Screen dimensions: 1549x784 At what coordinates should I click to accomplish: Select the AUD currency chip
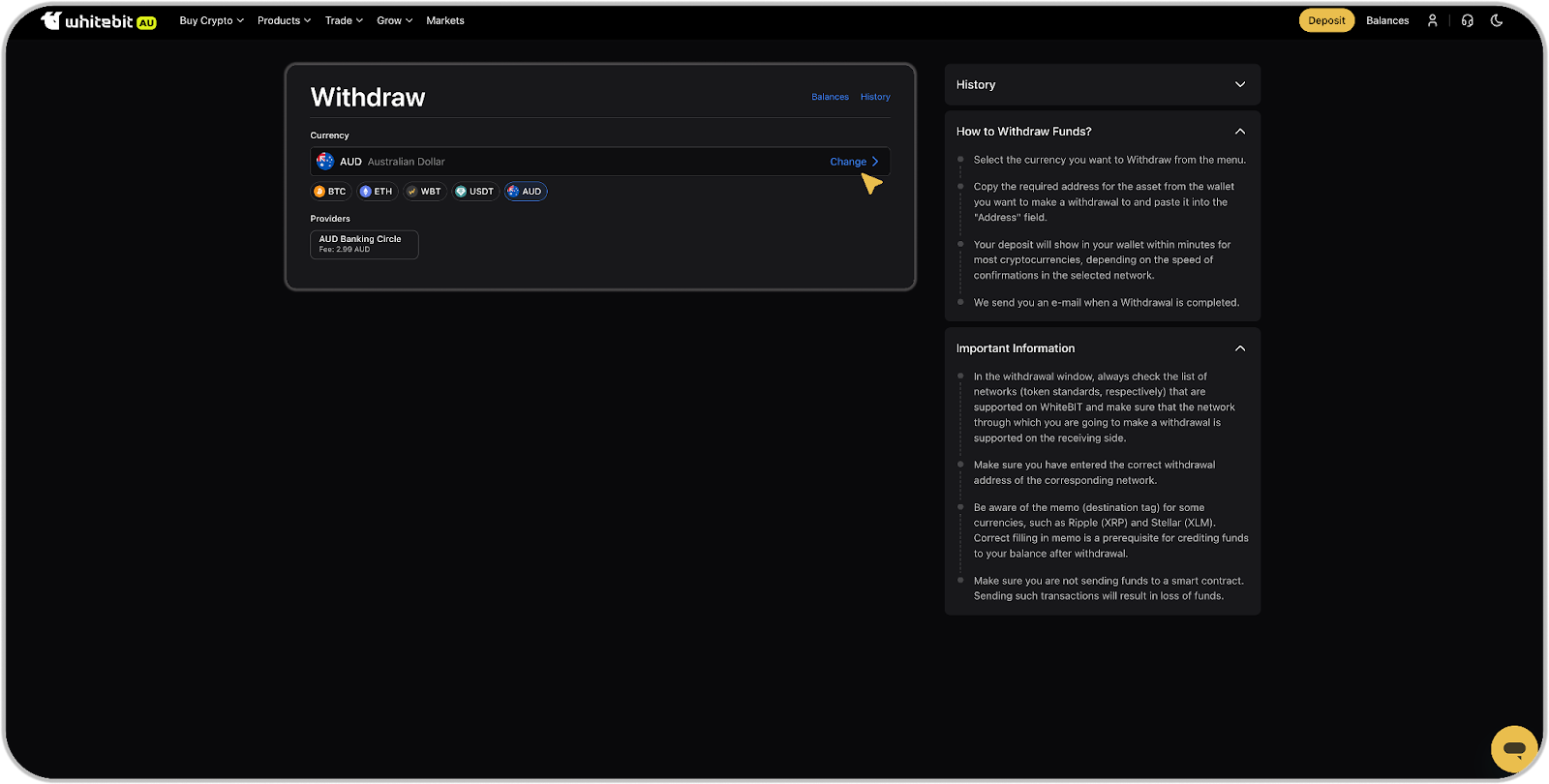pos(526,192)
